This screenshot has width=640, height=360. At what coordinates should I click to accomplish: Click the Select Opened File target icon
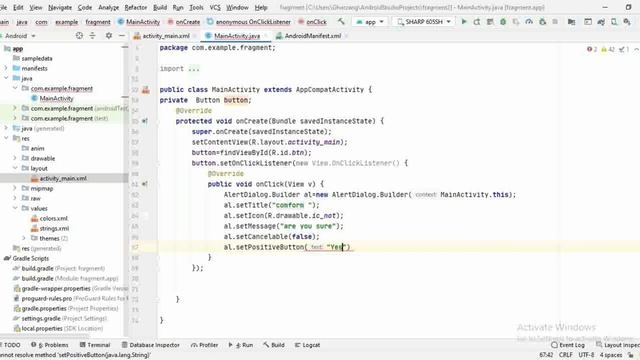[x=79, y=36]
